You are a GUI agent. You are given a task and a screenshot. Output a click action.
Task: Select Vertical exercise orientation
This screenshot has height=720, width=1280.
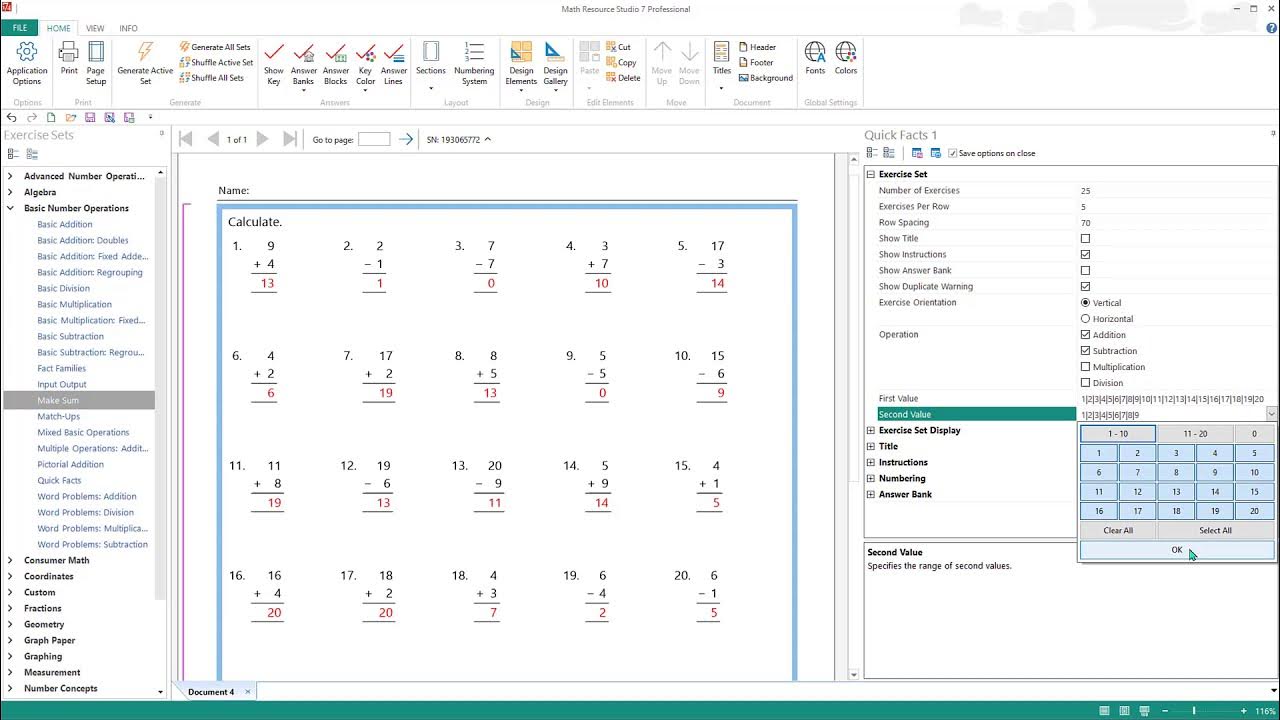1086,302
